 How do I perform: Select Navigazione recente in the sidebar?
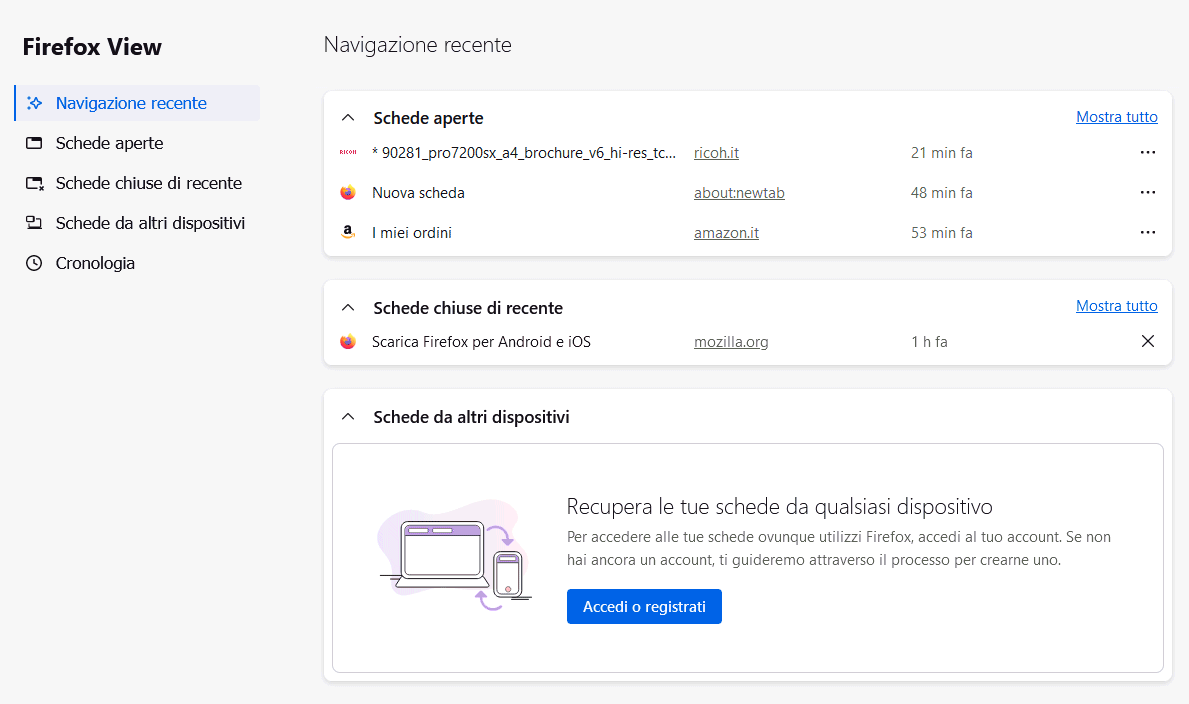tap(131, 103)
